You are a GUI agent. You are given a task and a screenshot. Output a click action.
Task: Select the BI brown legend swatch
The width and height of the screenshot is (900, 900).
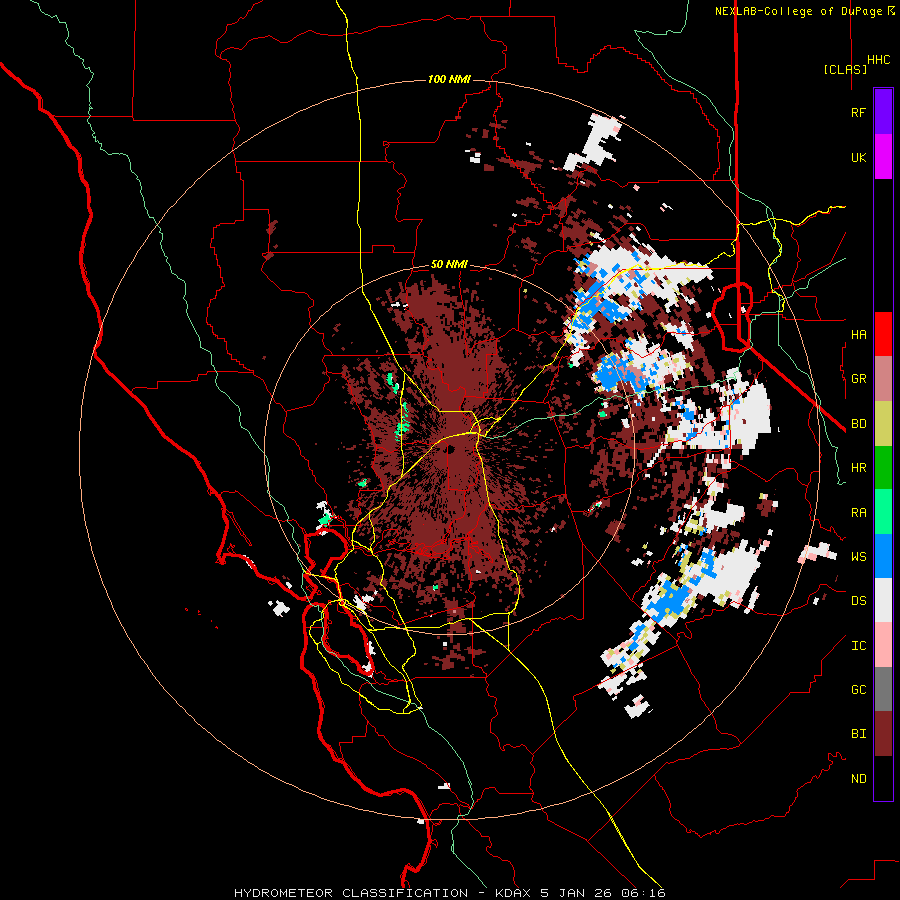point(883,734)
